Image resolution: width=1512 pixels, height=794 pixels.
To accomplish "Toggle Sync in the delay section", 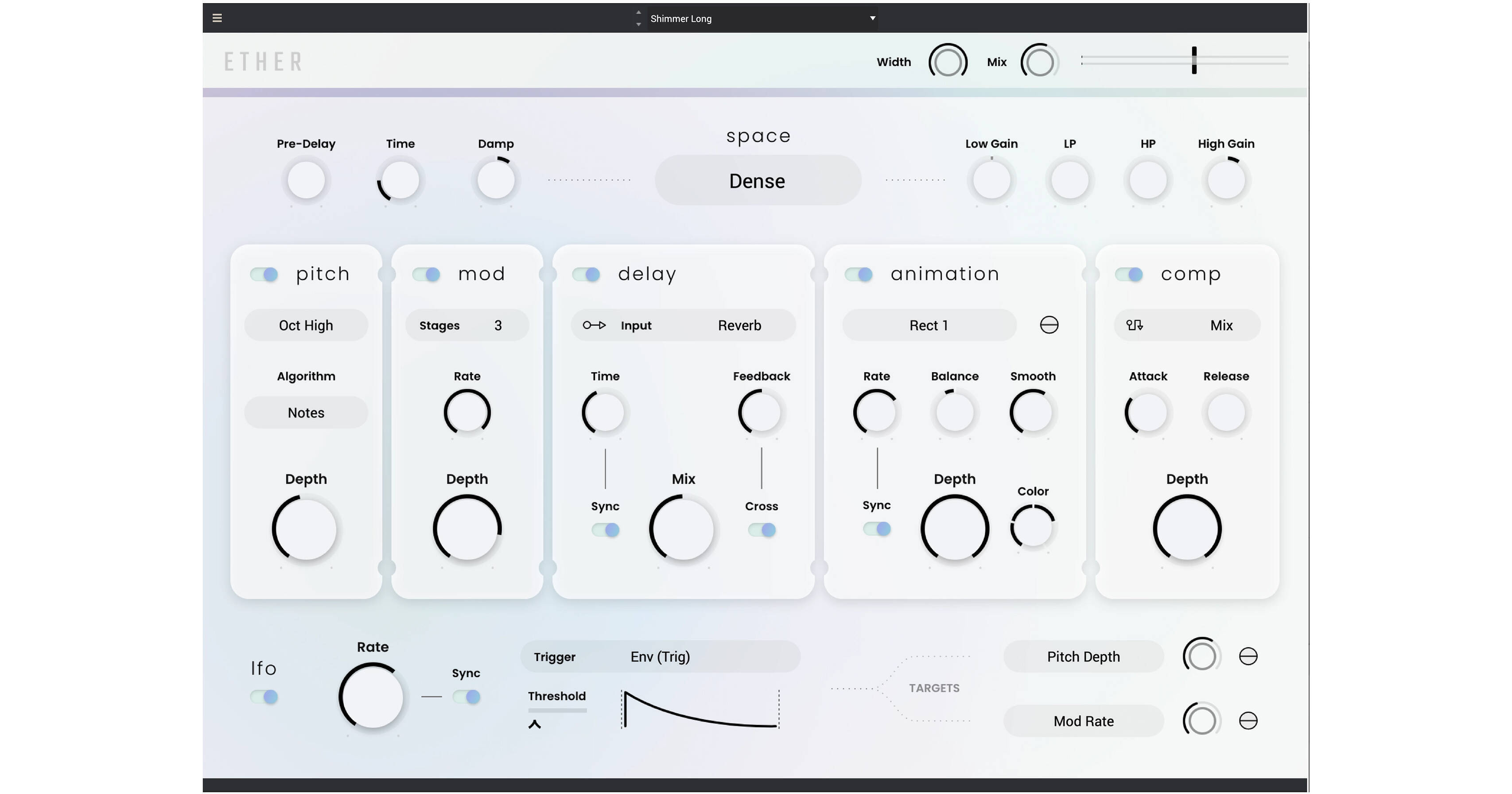I will pos(605,530).
